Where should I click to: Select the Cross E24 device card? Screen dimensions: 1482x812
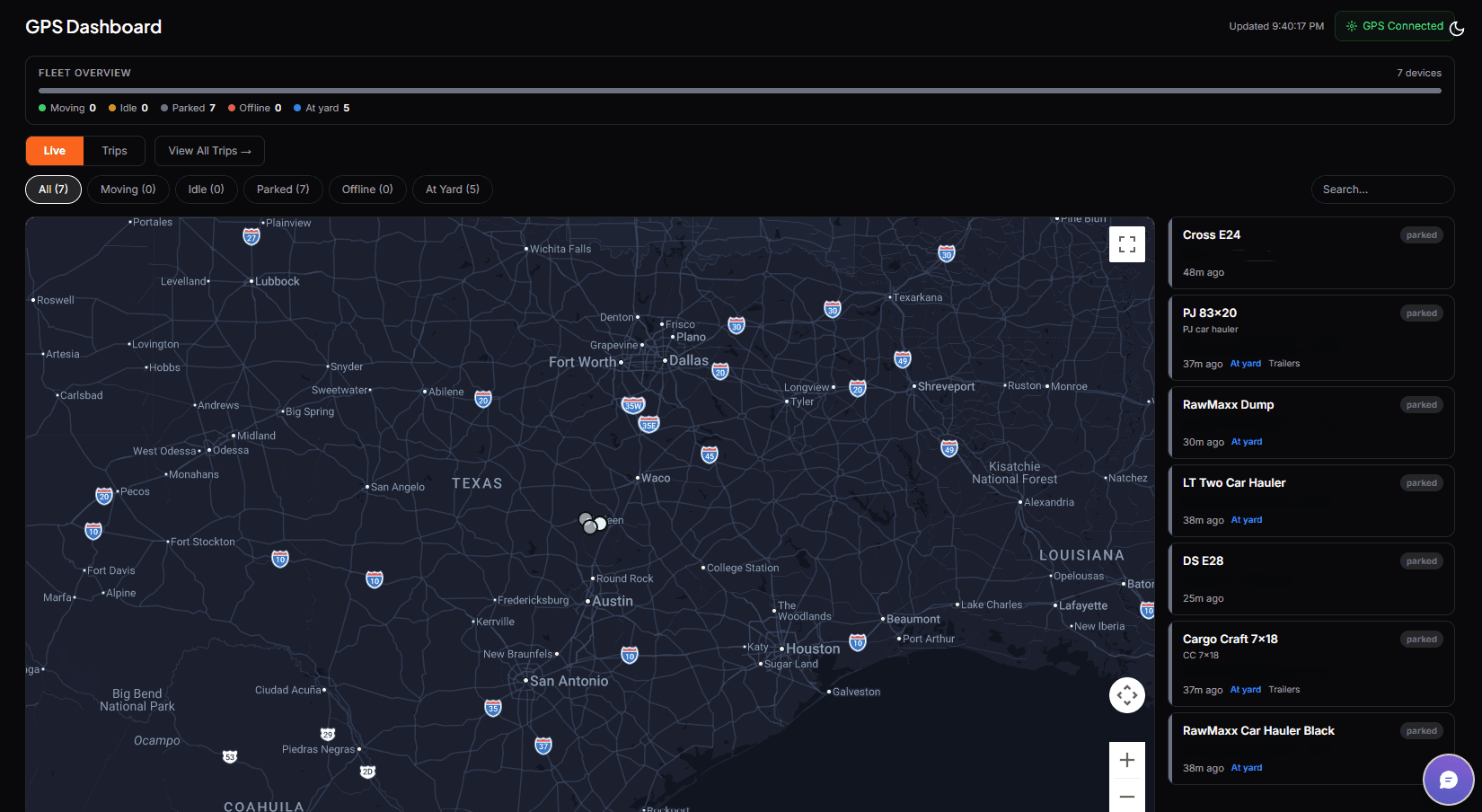1310,252
